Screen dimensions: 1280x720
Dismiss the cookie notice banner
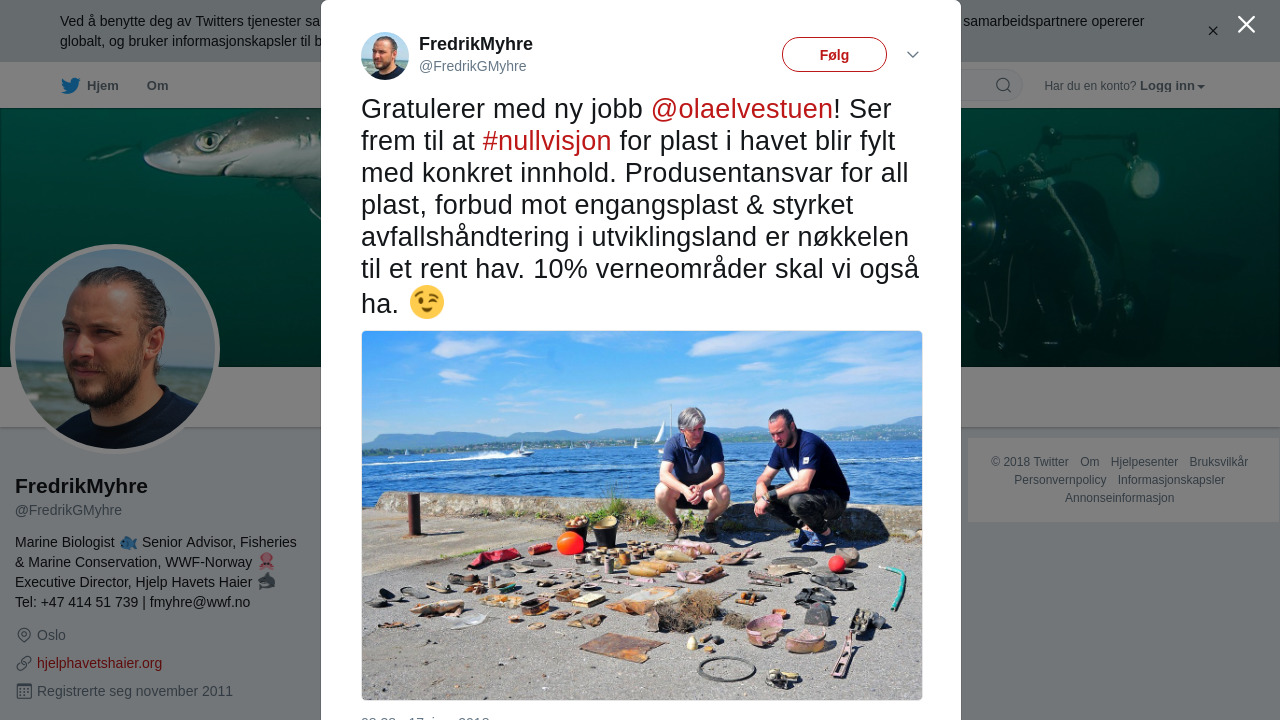[1213, 31]
